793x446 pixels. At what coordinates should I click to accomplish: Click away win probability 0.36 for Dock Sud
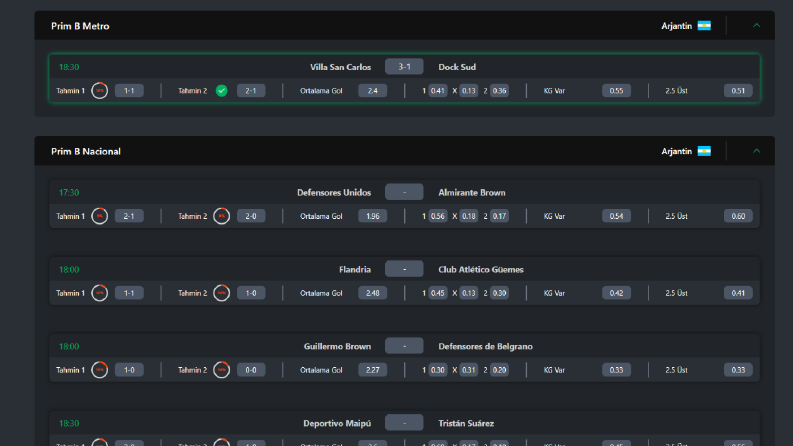499,91
